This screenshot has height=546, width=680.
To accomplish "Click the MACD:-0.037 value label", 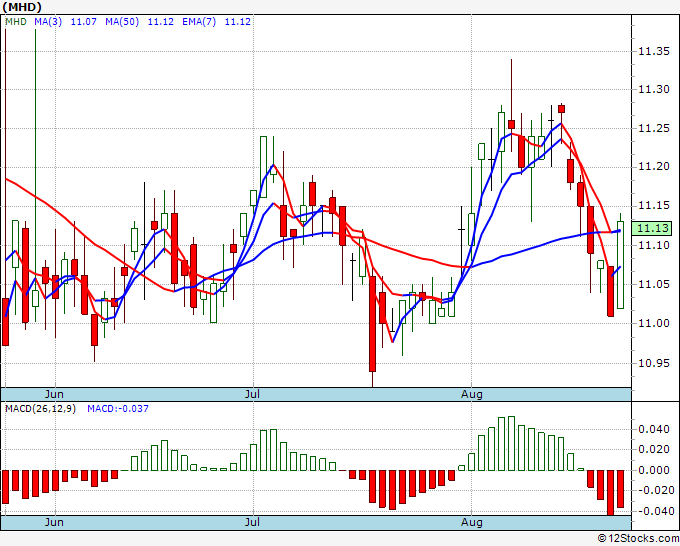I will [118, 409].
